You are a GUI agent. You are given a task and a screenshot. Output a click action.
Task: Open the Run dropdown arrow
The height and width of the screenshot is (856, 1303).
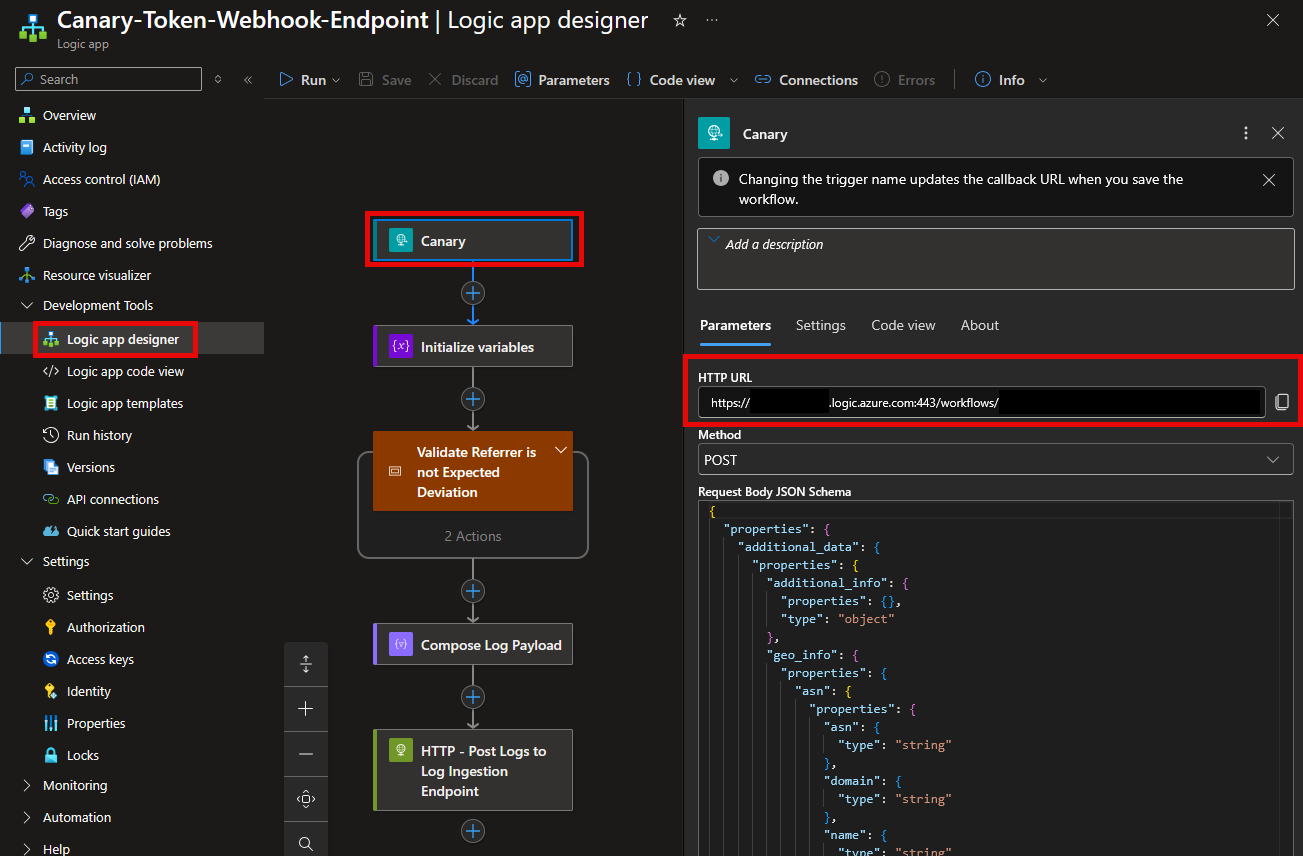[x=336, y=80]
